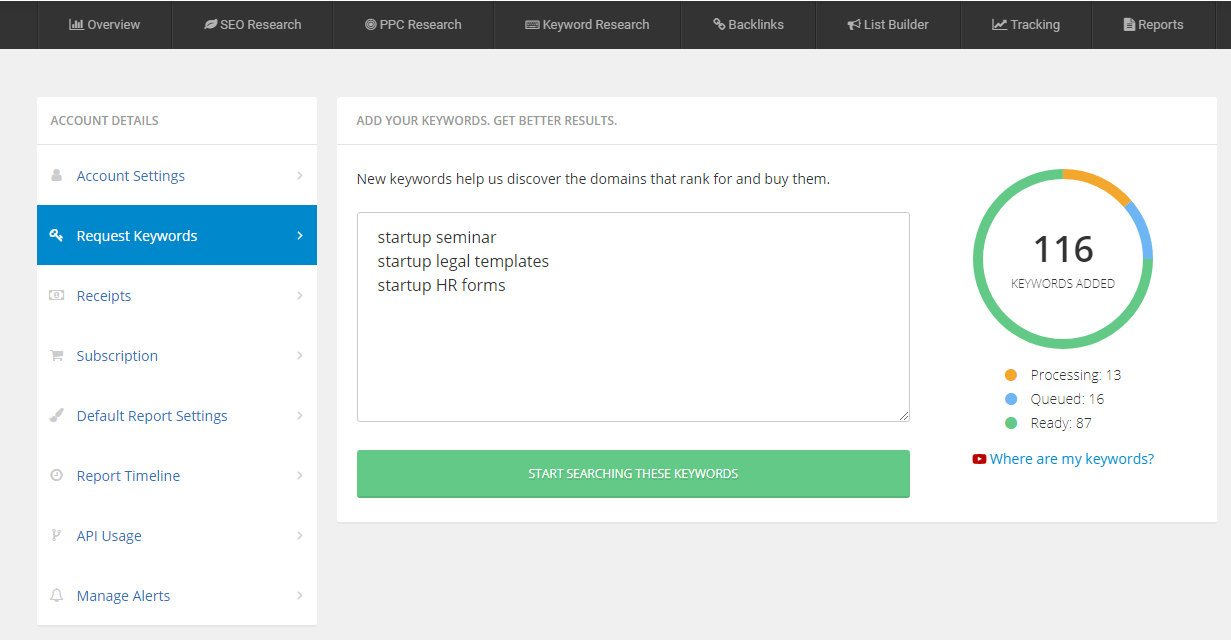
Task: View the Report Timeline link
Action: tap(128, 476)
